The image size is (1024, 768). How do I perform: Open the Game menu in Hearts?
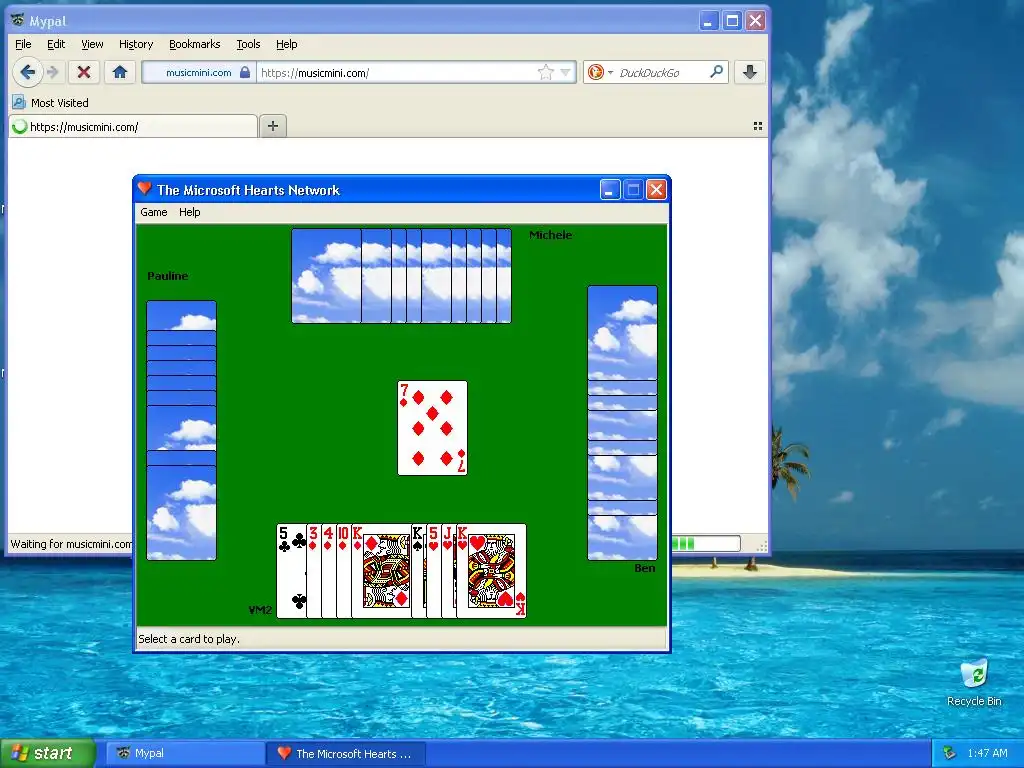(153, 212)
